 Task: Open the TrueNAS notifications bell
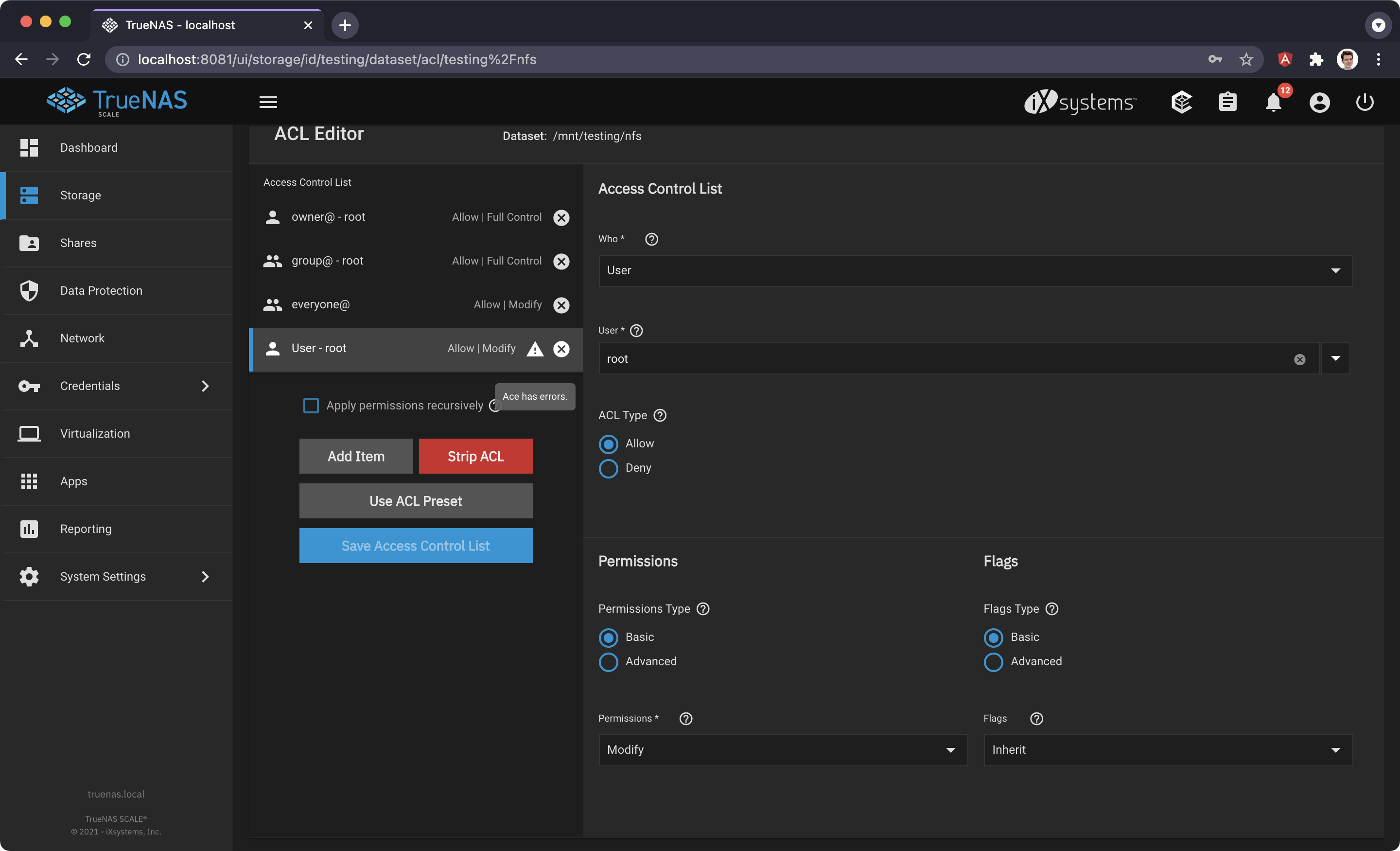(x=1273, y=102)
